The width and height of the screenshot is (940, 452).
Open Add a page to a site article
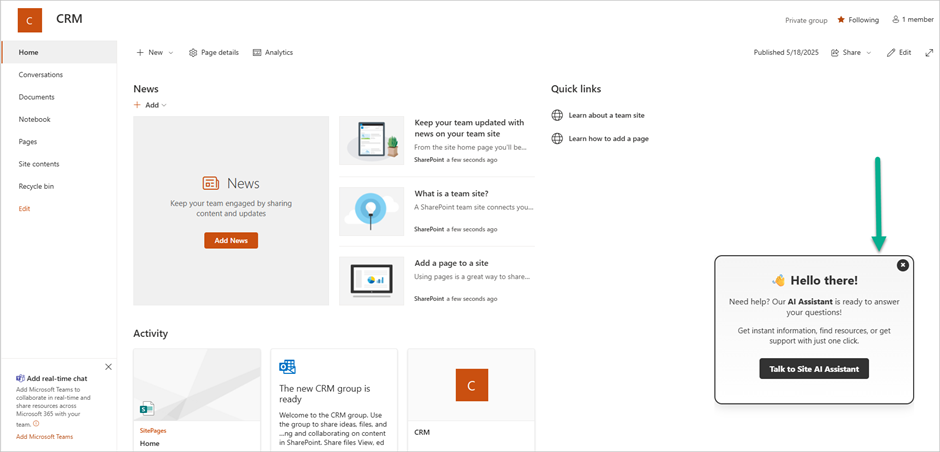[451, 263]
